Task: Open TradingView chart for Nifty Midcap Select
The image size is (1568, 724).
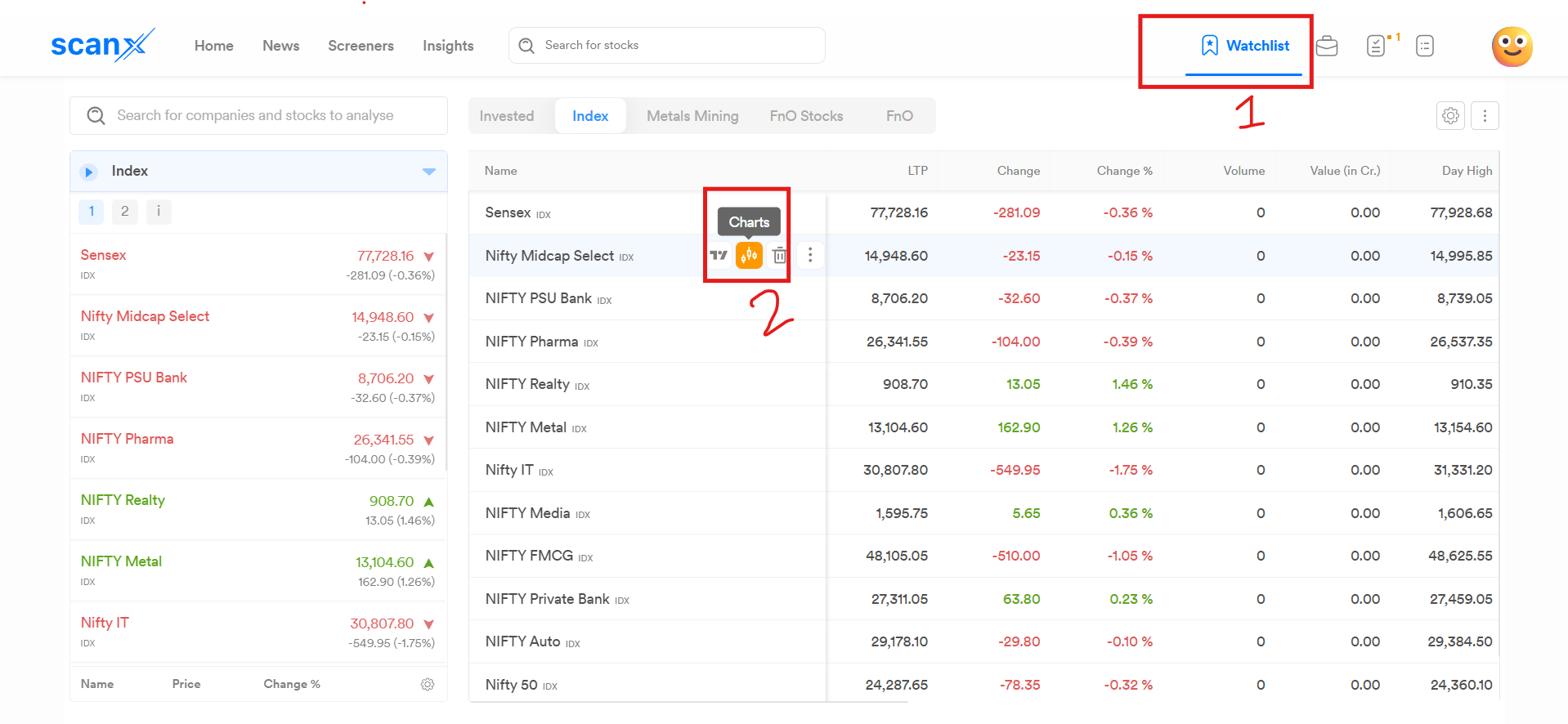Action: click(719, 256)
